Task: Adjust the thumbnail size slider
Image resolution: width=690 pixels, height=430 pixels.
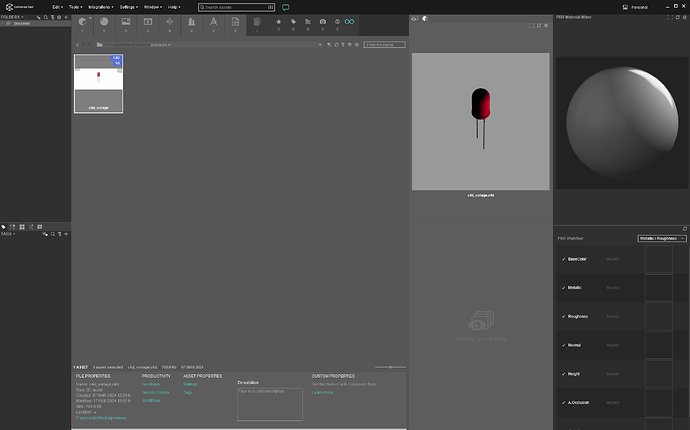Action: 390,367
